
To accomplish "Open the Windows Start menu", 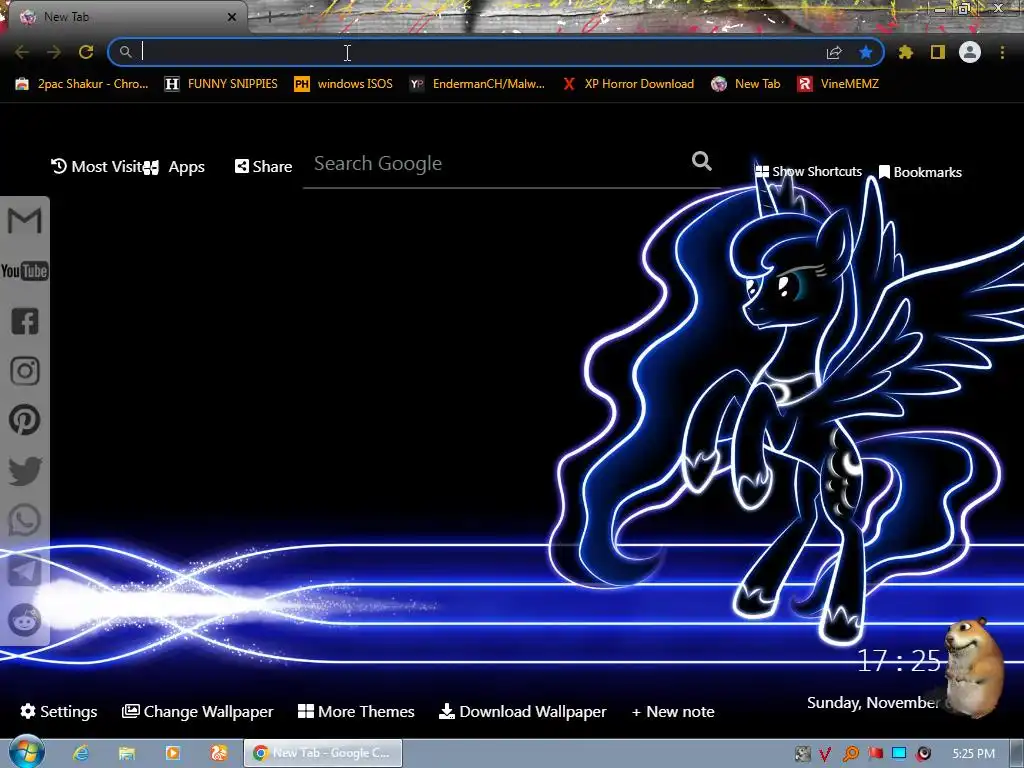I will click(x=26, y=752).
